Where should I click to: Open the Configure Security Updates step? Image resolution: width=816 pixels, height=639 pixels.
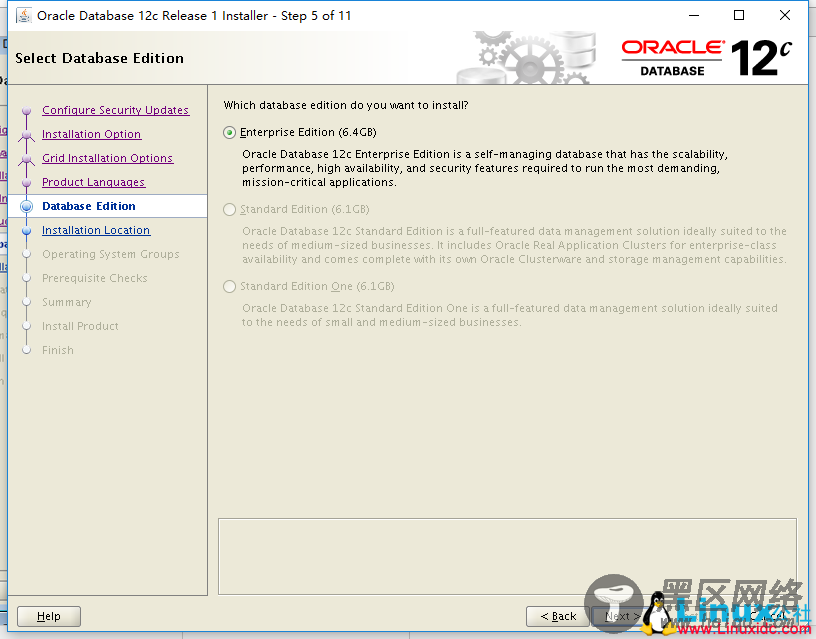tap(116, 110)
